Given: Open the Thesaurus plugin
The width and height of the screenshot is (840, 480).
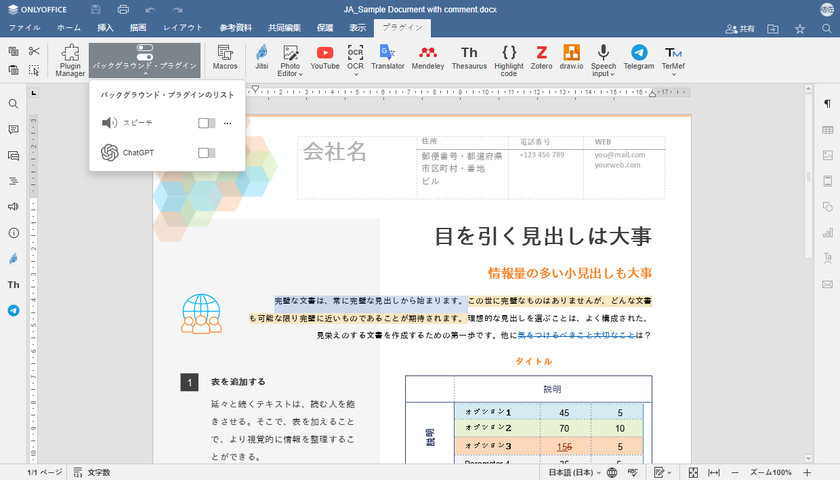Looking at the screenshot, I should pyautogui.click(x=468, y=58).
